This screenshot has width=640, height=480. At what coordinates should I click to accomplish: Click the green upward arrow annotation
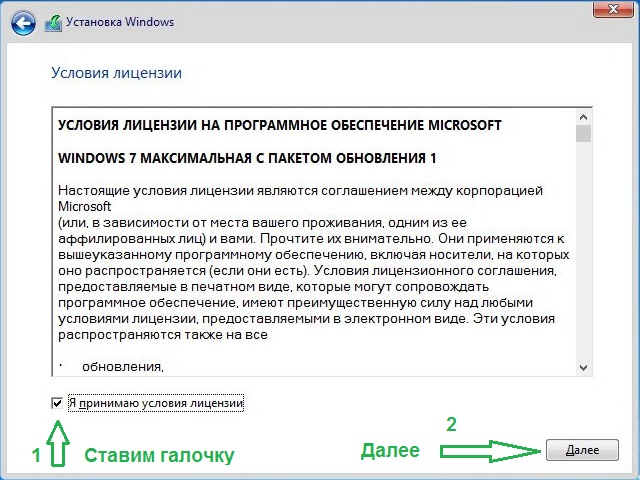point(58,443)
